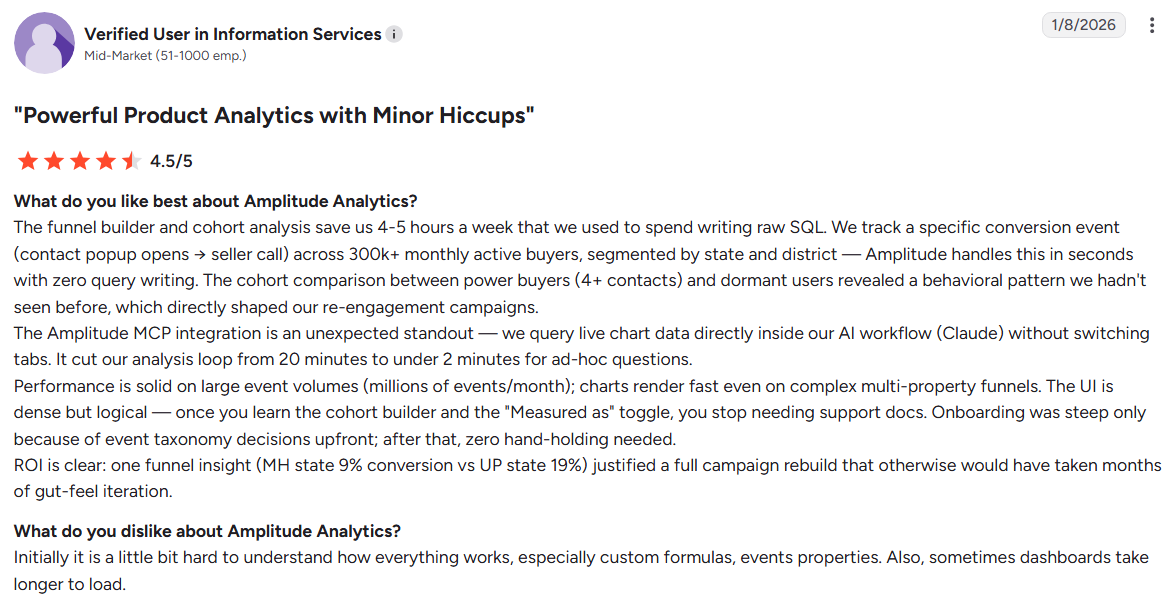Click the 4.5/5 rating score text
Viewport: 1171px width, 602px height.
[x=171, y=161]
